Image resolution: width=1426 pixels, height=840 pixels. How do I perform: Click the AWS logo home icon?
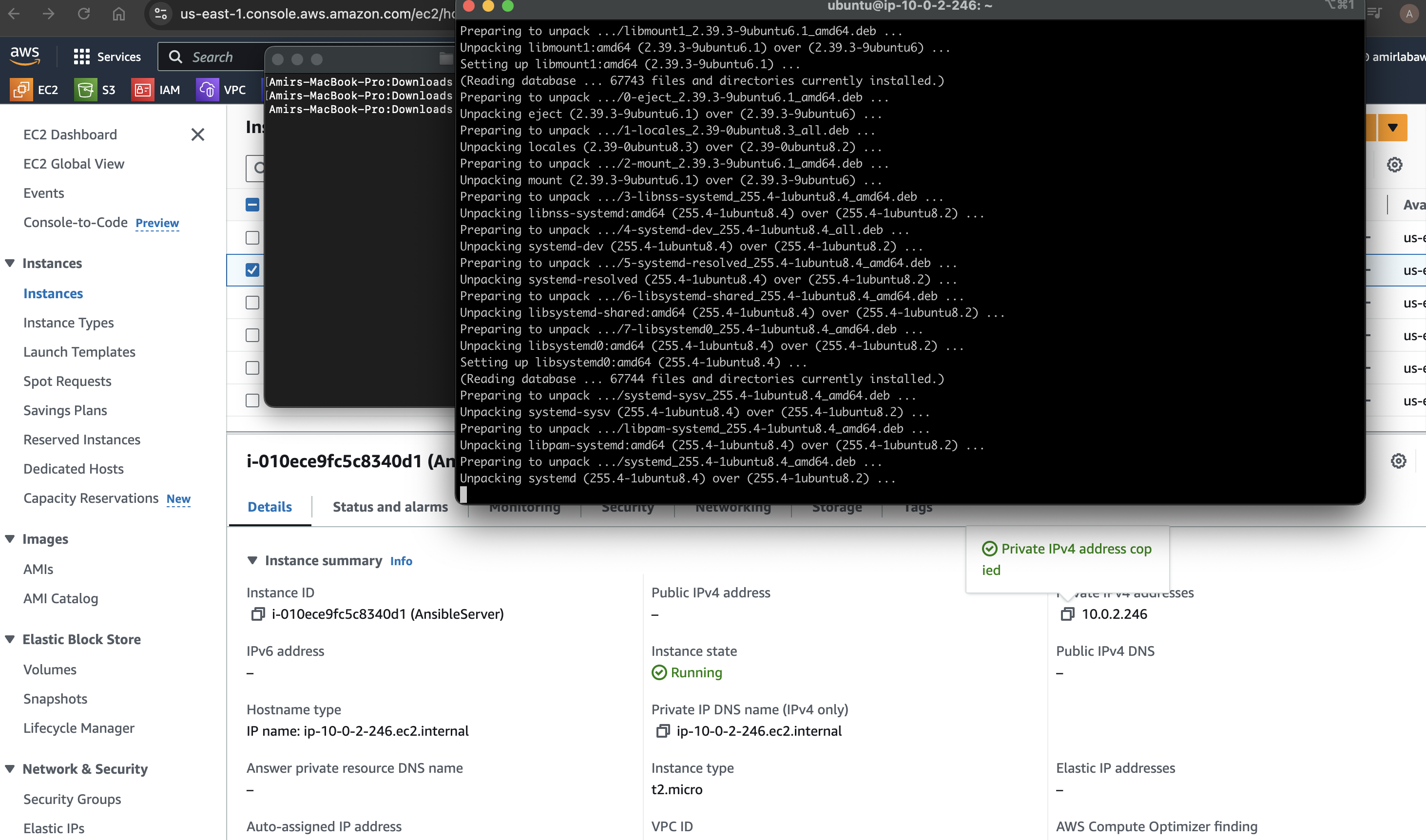25,56
